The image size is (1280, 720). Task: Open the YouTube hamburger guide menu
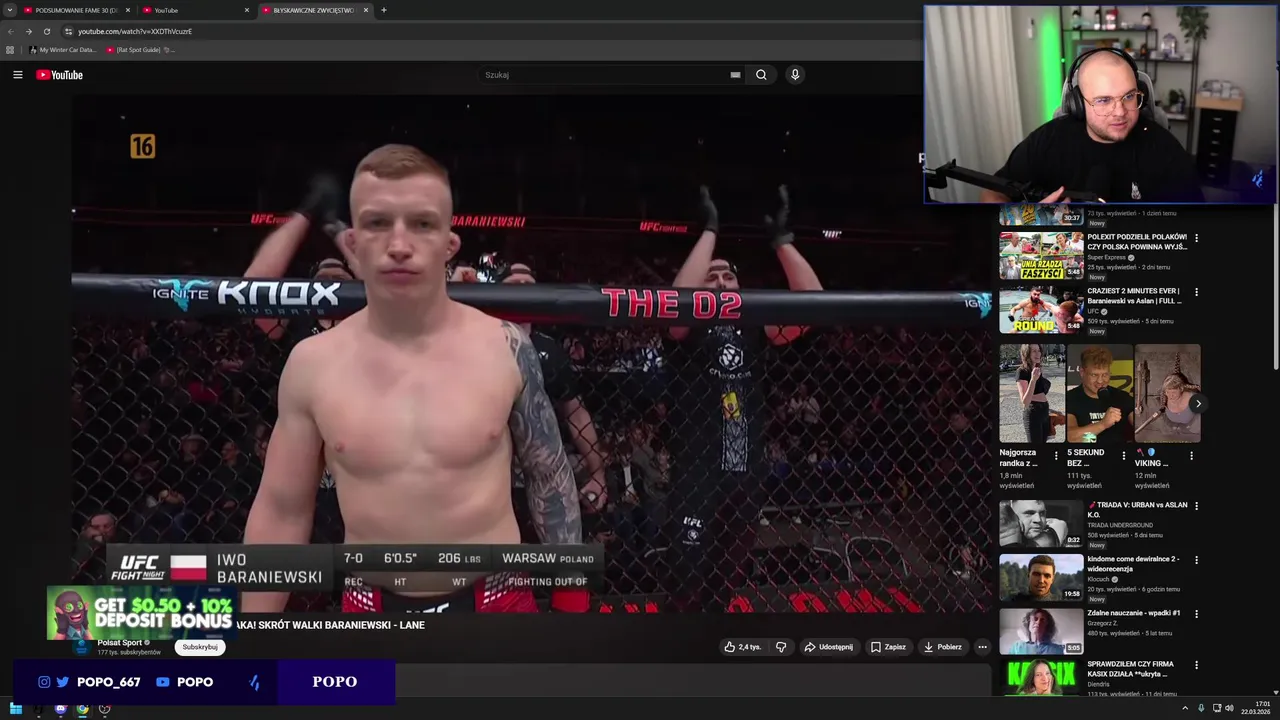[17, 75]
